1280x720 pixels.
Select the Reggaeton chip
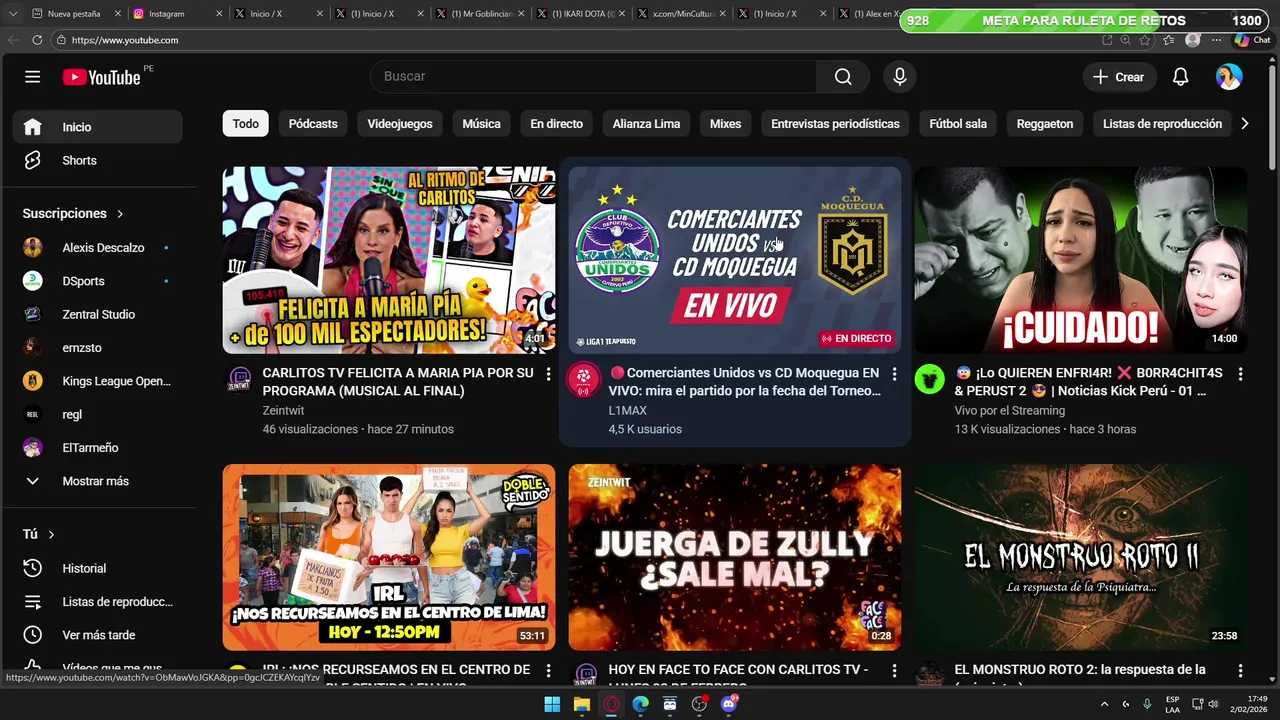[x=1045, y=124]
